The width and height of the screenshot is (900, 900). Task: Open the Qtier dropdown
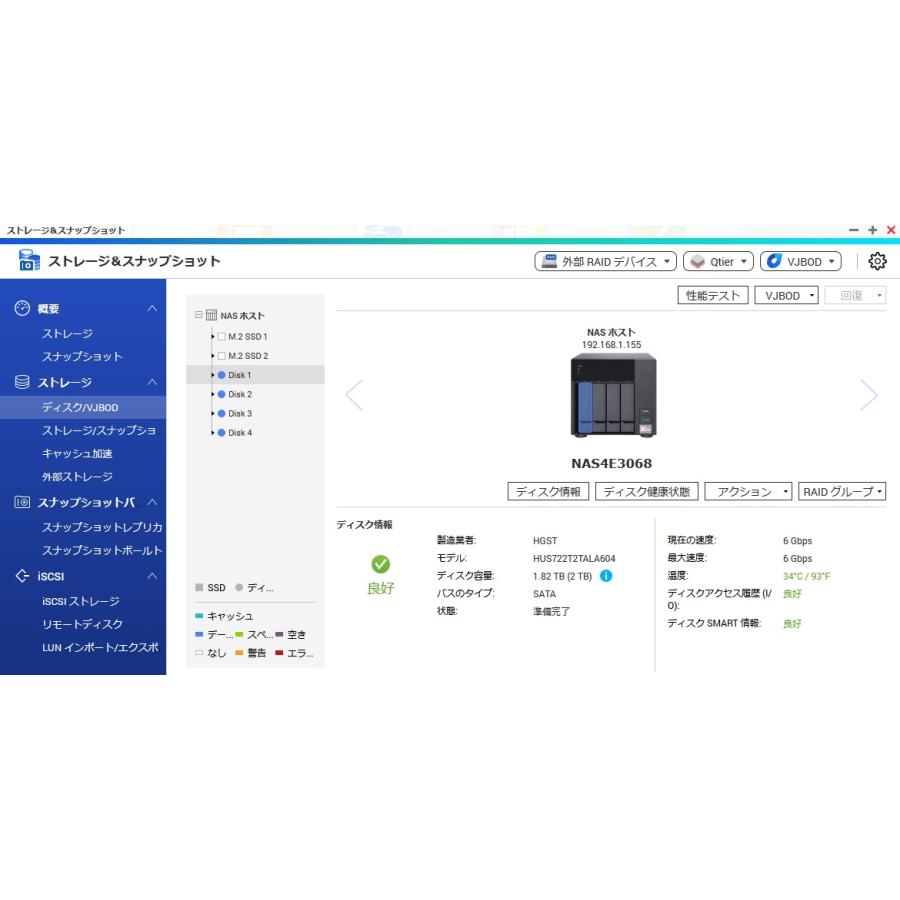pyautogui.click(x=718, y=262)
